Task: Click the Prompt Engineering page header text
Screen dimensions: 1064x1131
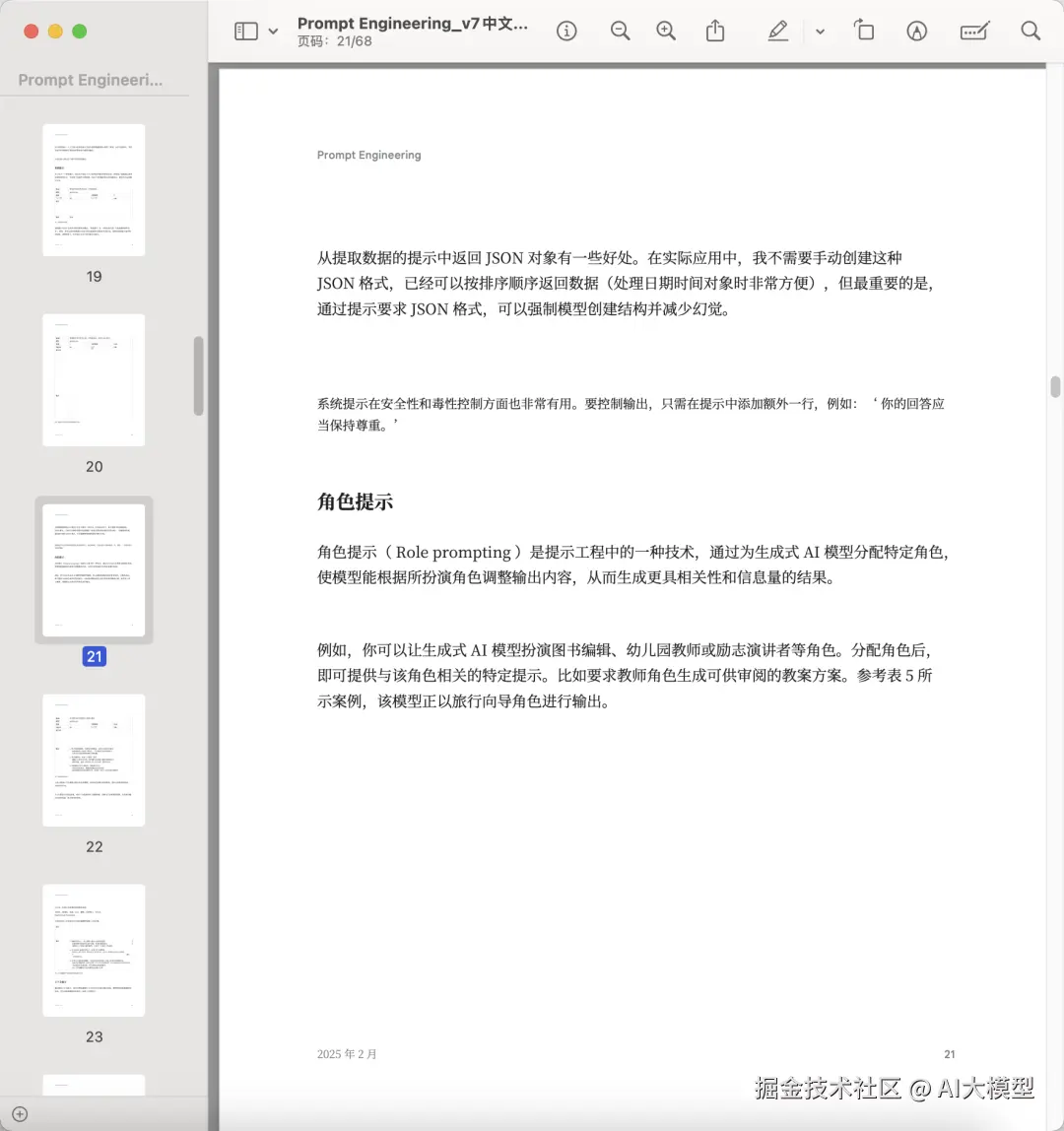Action: (x=368, y=155)
